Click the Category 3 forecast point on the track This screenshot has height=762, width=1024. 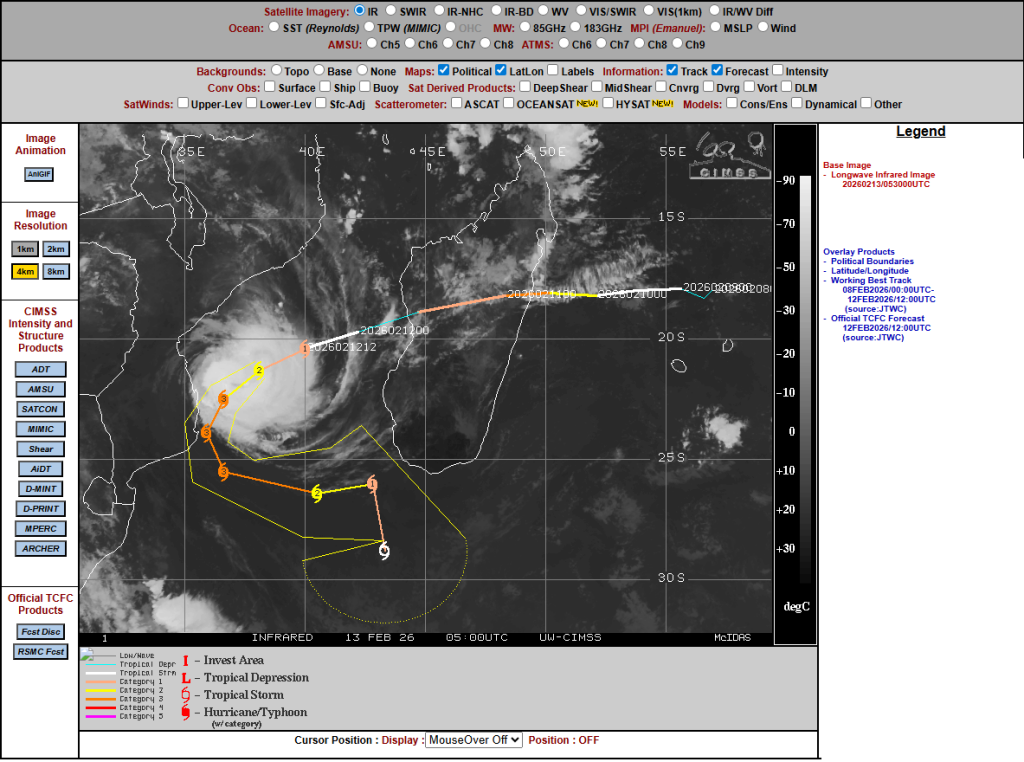pos(223,400)
